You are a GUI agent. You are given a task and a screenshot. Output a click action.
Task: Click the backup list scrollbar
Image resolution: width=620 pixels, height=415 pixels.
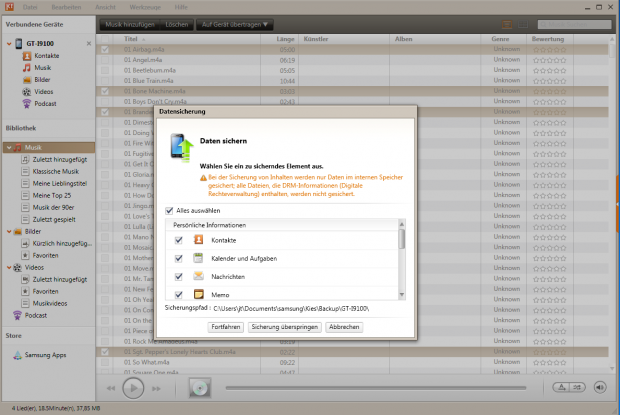pyautogui.click(x=402, y=240)
